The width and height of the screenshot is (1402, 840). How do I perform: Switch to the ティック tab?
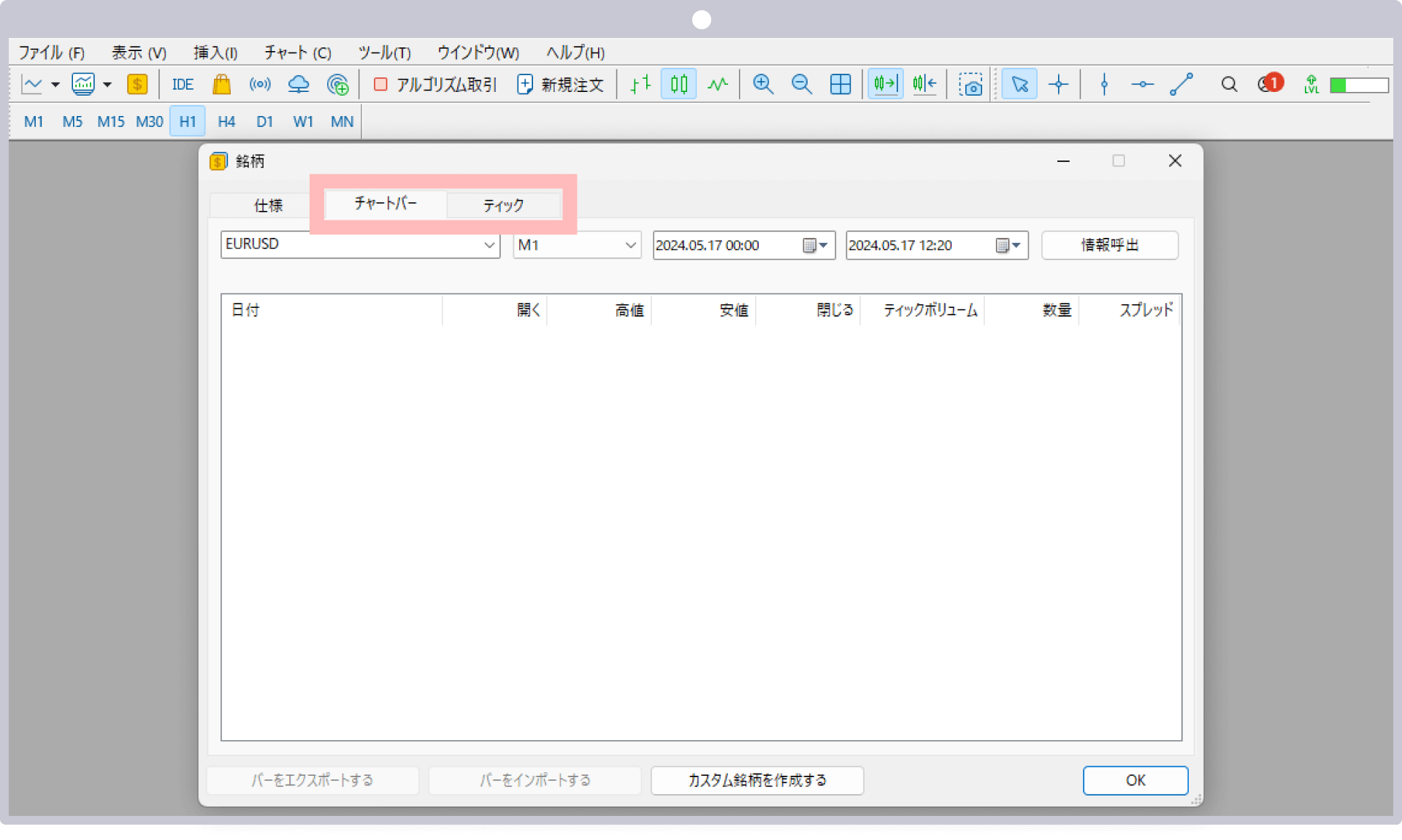[x=504, y=205]
